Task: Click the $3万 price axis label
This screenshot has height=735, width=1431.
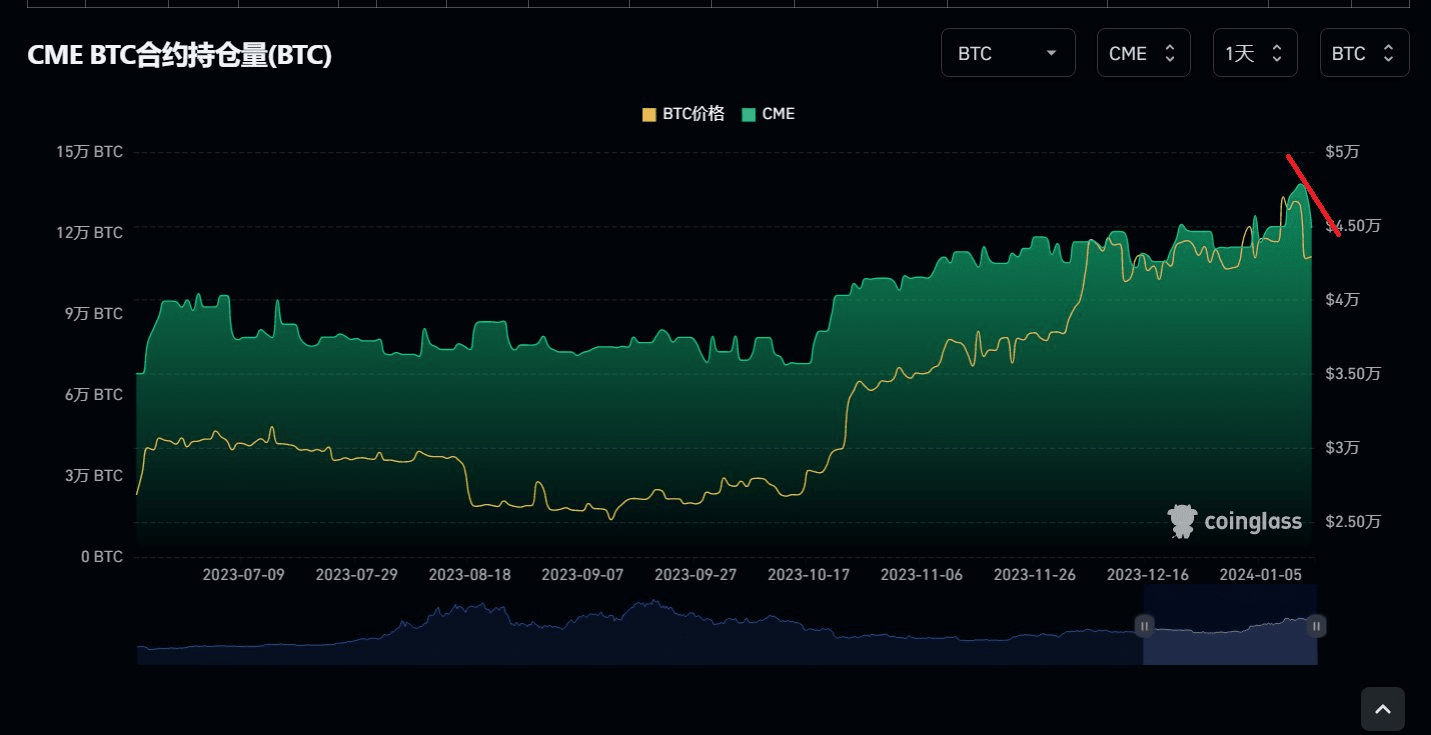Action: (x=1342, y=447)
